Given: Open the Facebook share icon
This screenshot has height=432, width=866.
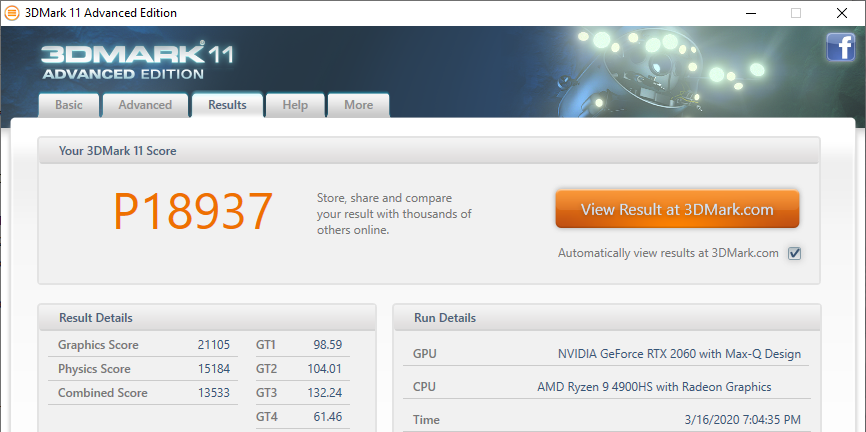Looking at the screenshot, I should [840, 47].
